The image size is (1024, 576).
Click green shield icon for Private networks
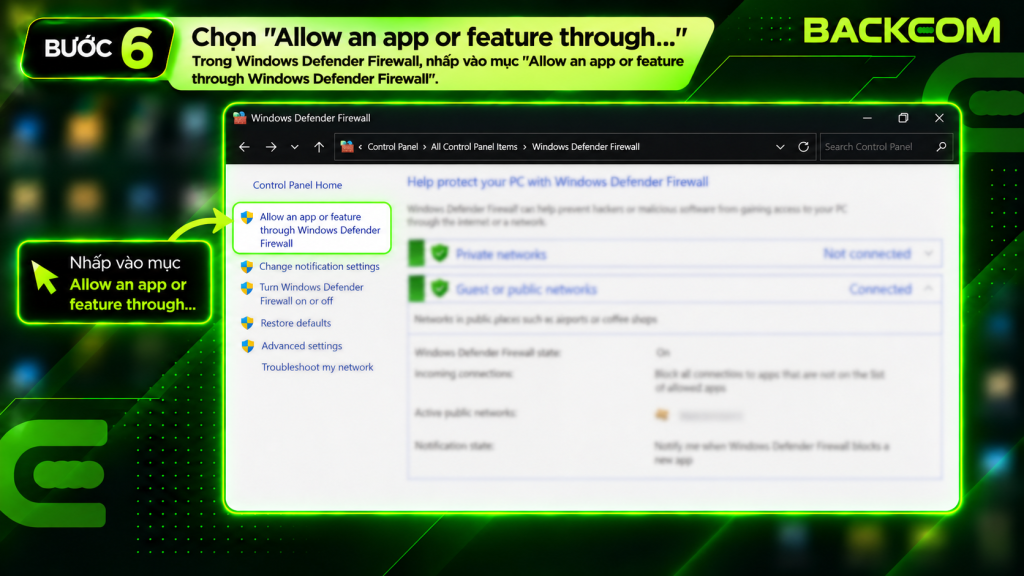coord(440,253)
